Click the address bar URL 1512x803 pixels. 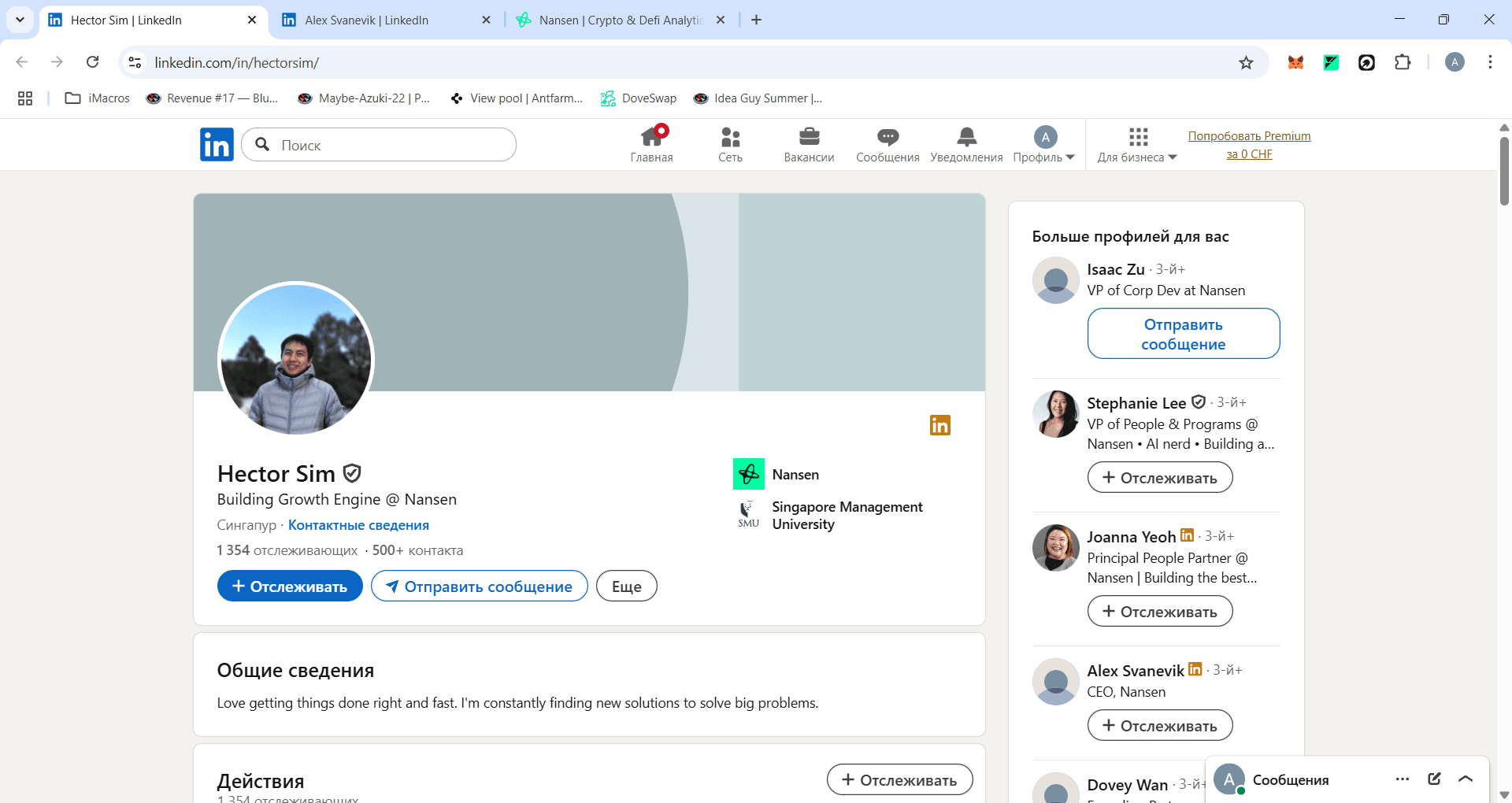[x=236, y=62]
